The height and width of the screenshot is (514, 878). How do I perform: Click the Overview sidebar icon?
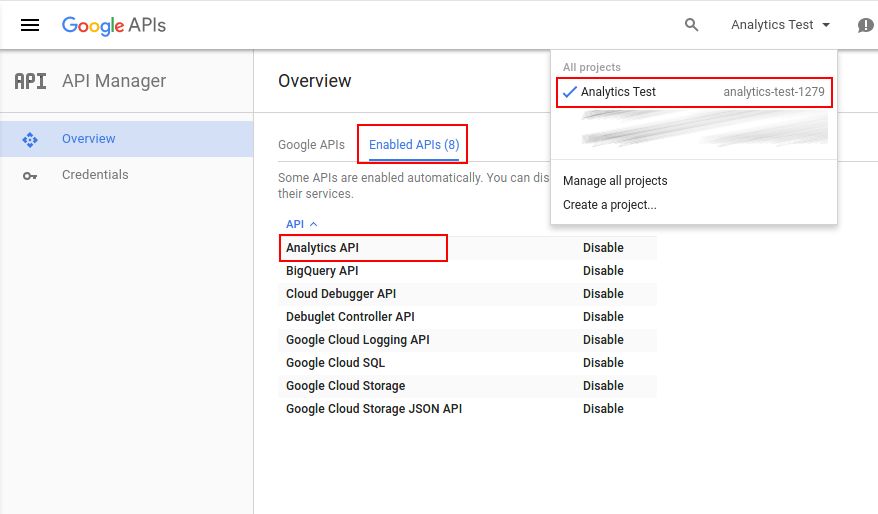pos(30,139)
